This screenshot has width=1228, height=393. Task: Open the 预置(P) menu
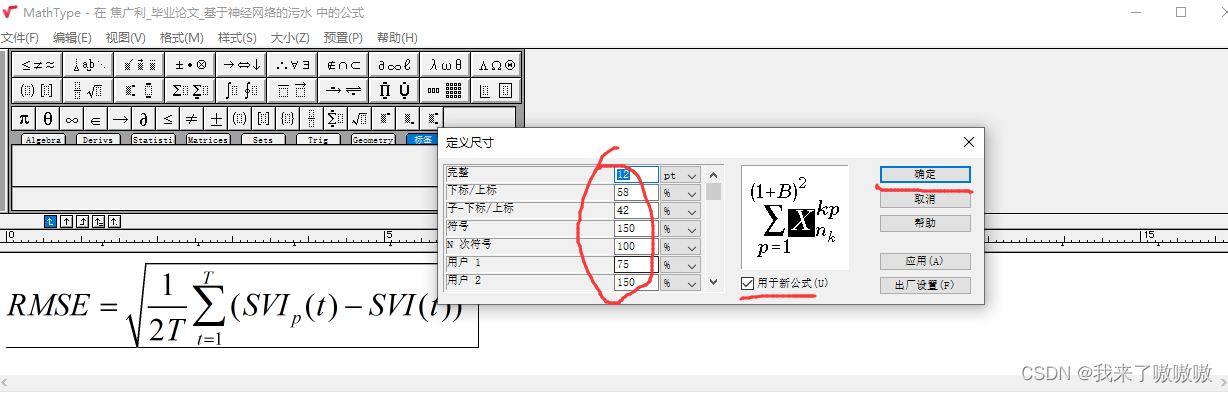pos(343,38)
